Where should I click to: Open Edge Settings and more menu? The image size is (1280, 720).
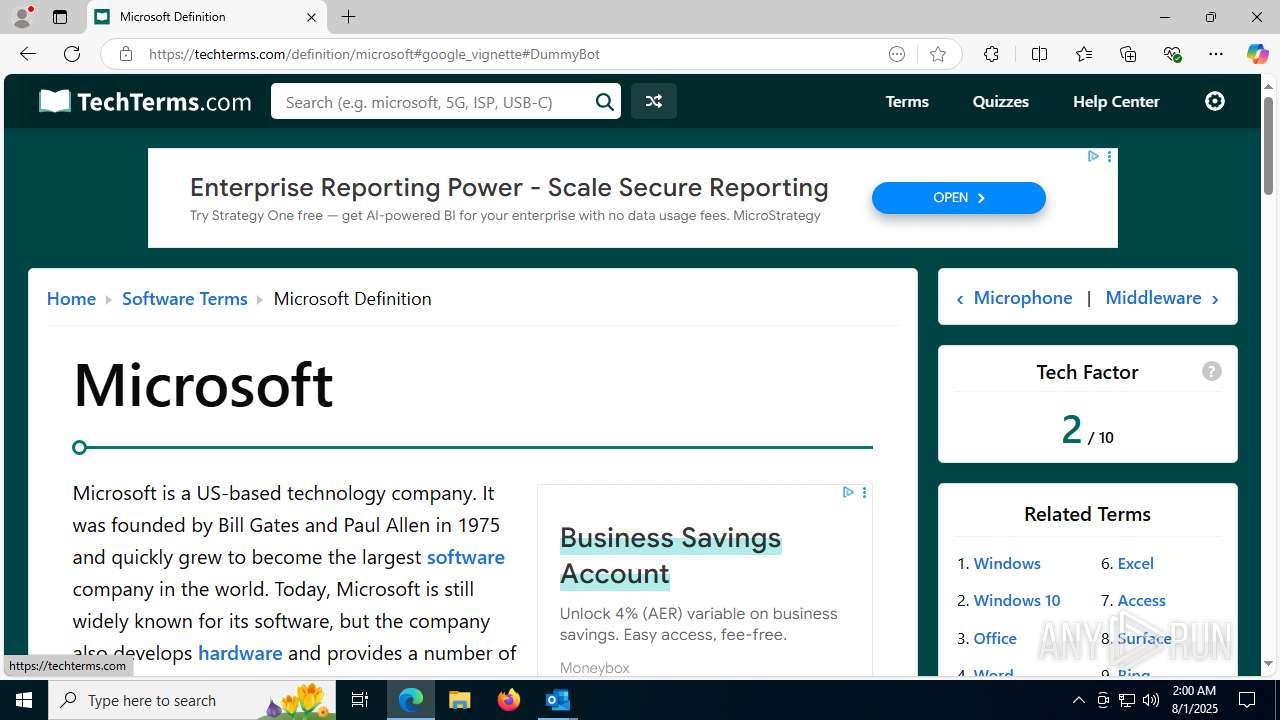[x=1216, y=54]
